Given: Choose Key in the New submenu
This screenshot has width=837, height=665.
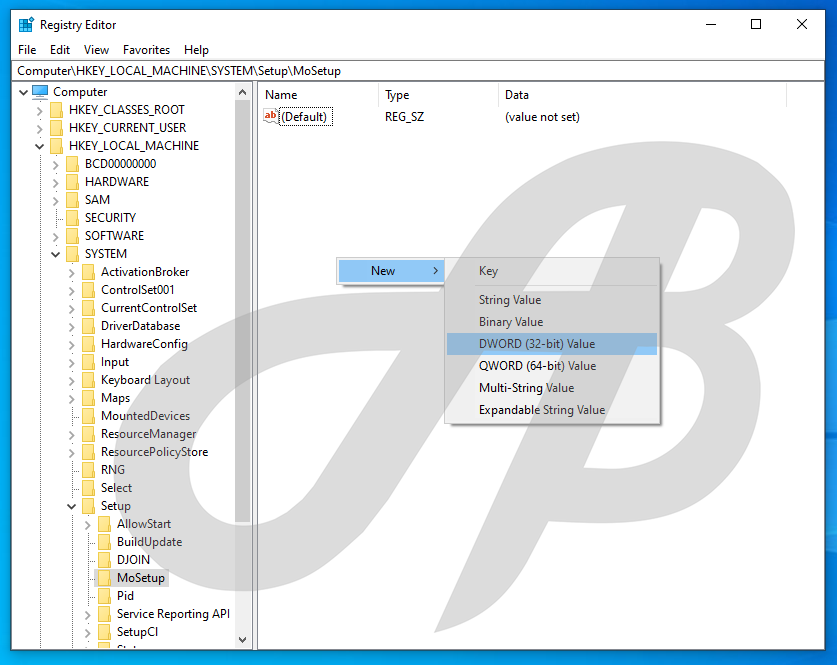Looking at the screenshot, I should [x=552, y=271].
